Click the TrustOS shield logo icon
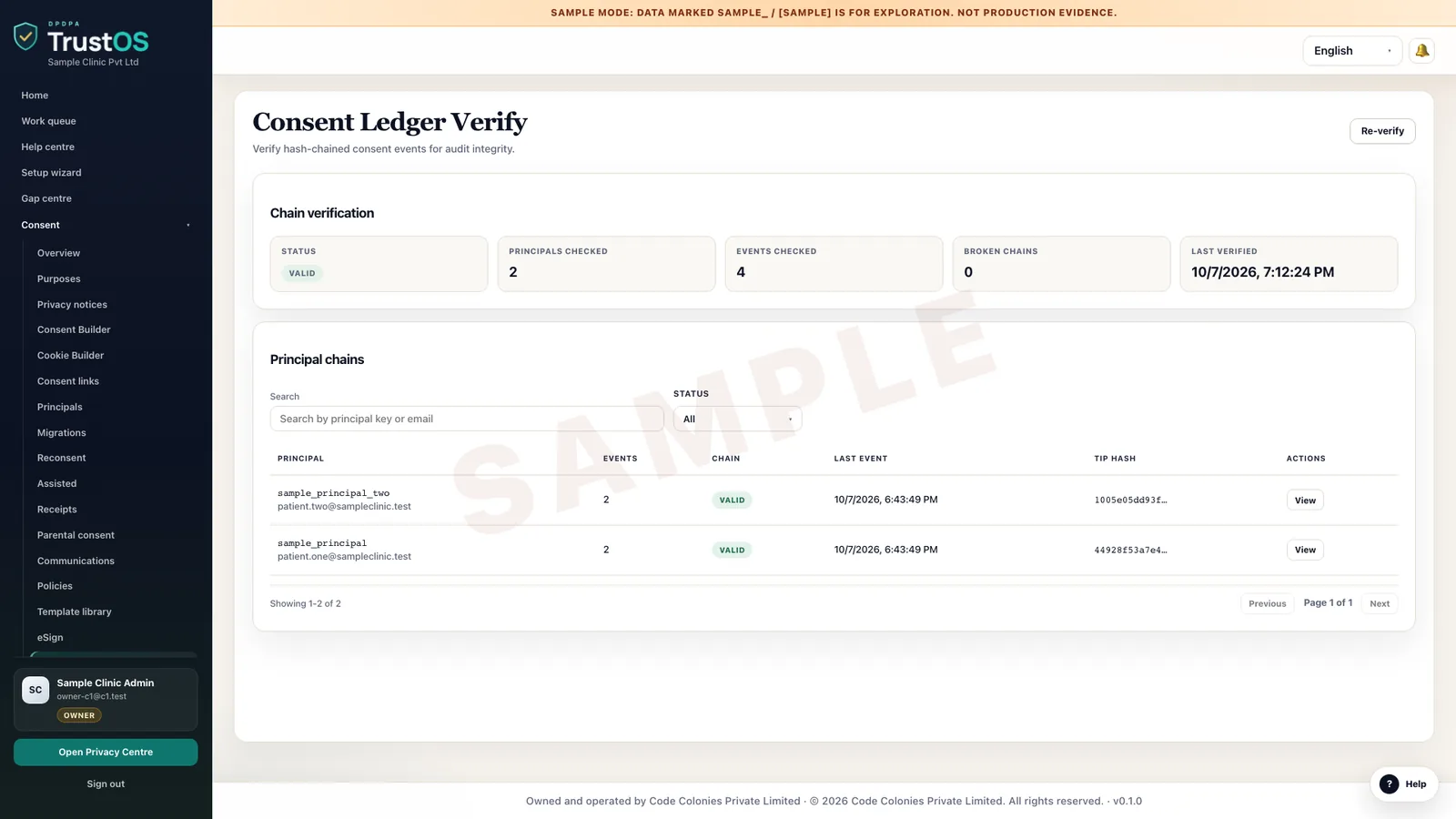1456x819 pixels. (x=25, y=36)
